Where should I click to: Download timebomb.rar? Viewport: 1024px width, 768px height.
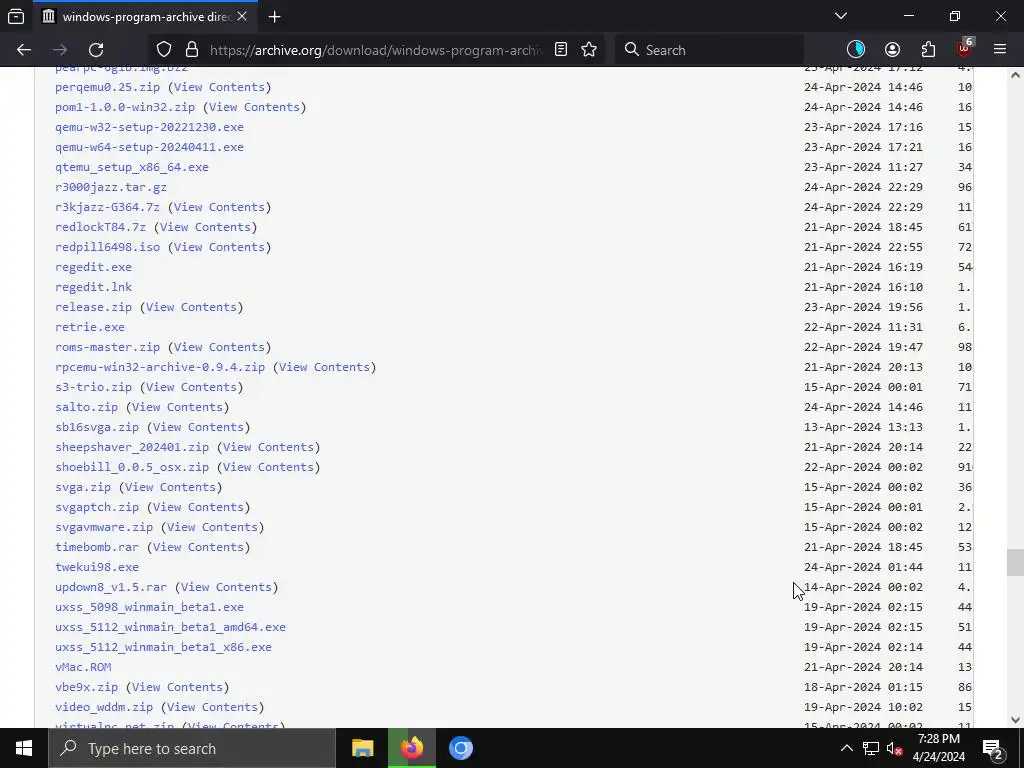tap(97, 547)
